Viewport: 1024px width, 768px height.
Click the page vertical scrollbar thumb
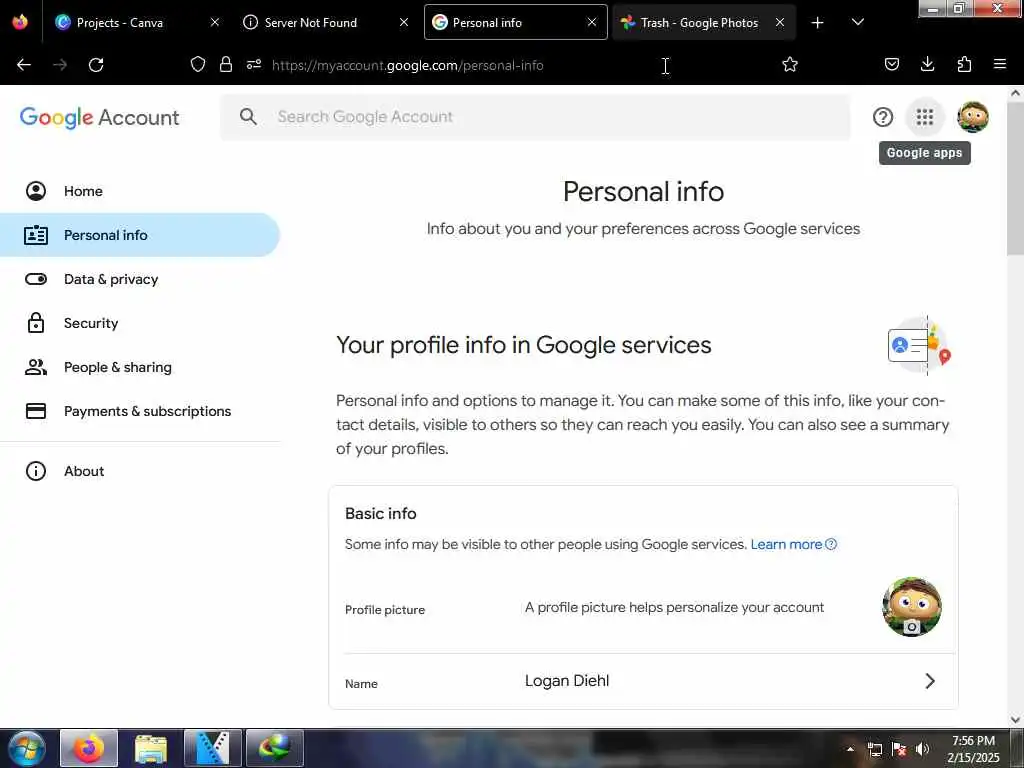(1016, 178)
